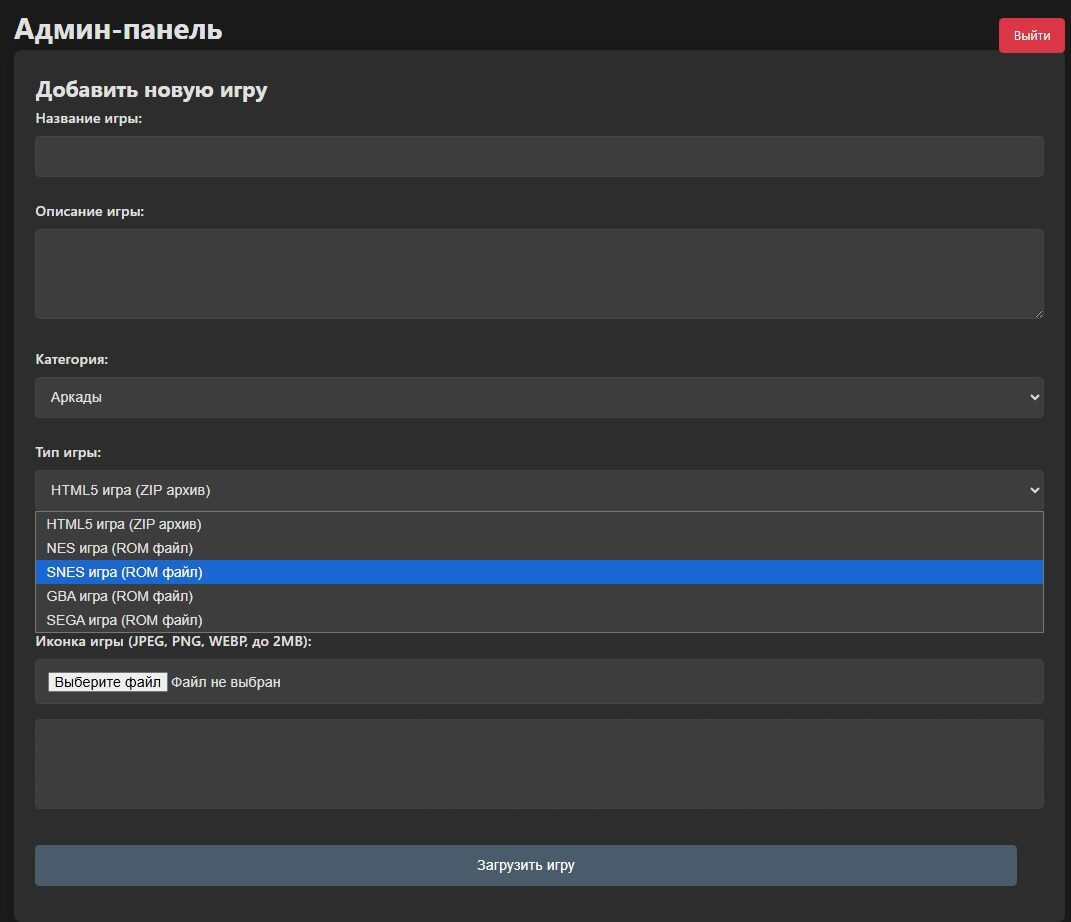Image resolution: width=1071 pixels, height=922 pixels.
Task: Click the Тип игры select box
Action: pos(539,490)
